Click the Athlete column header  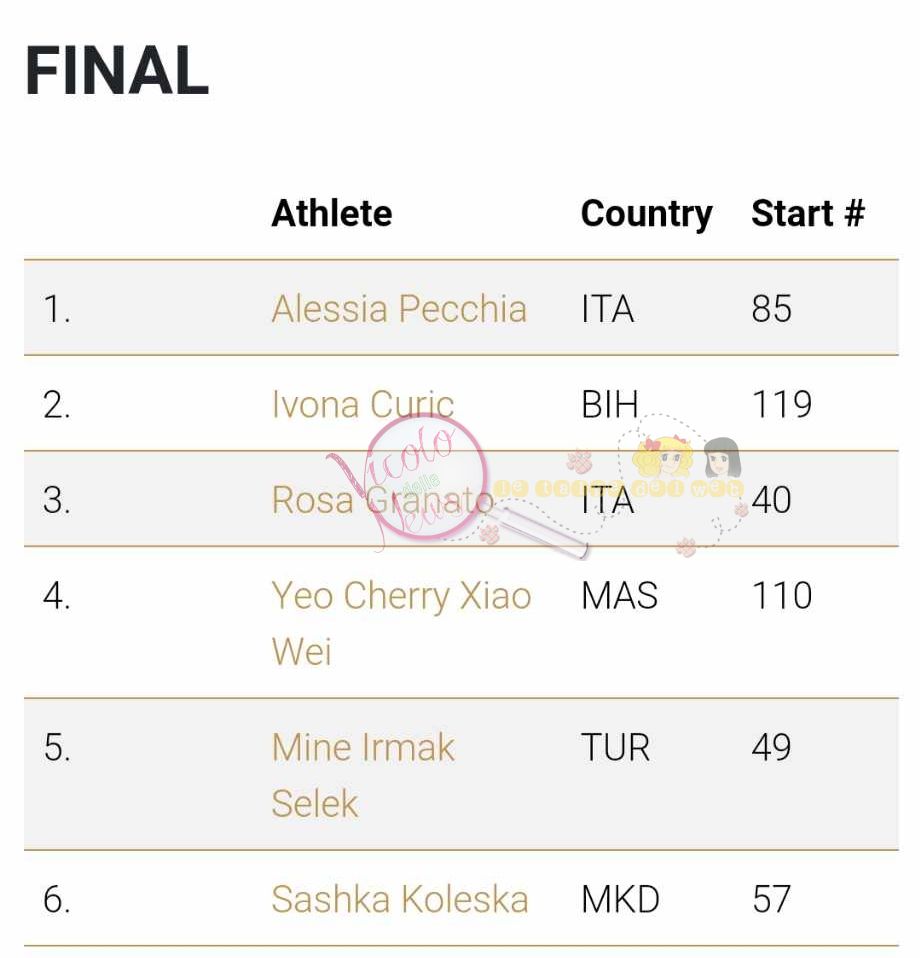(x=332, y=213)
